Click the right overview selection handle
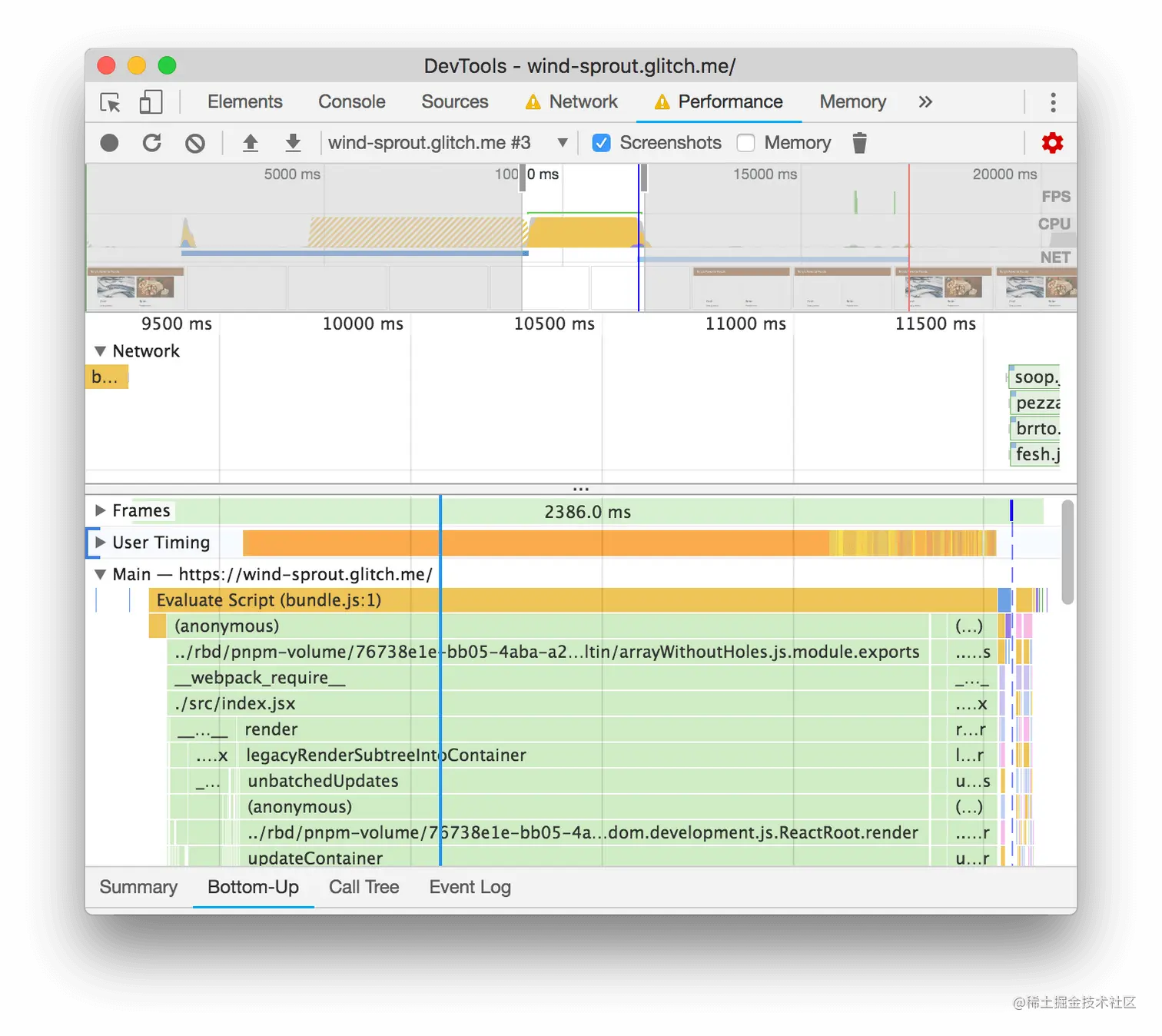Image resolution: width=1162 pixels, height=1036 pixels. (x=644, y=178)
